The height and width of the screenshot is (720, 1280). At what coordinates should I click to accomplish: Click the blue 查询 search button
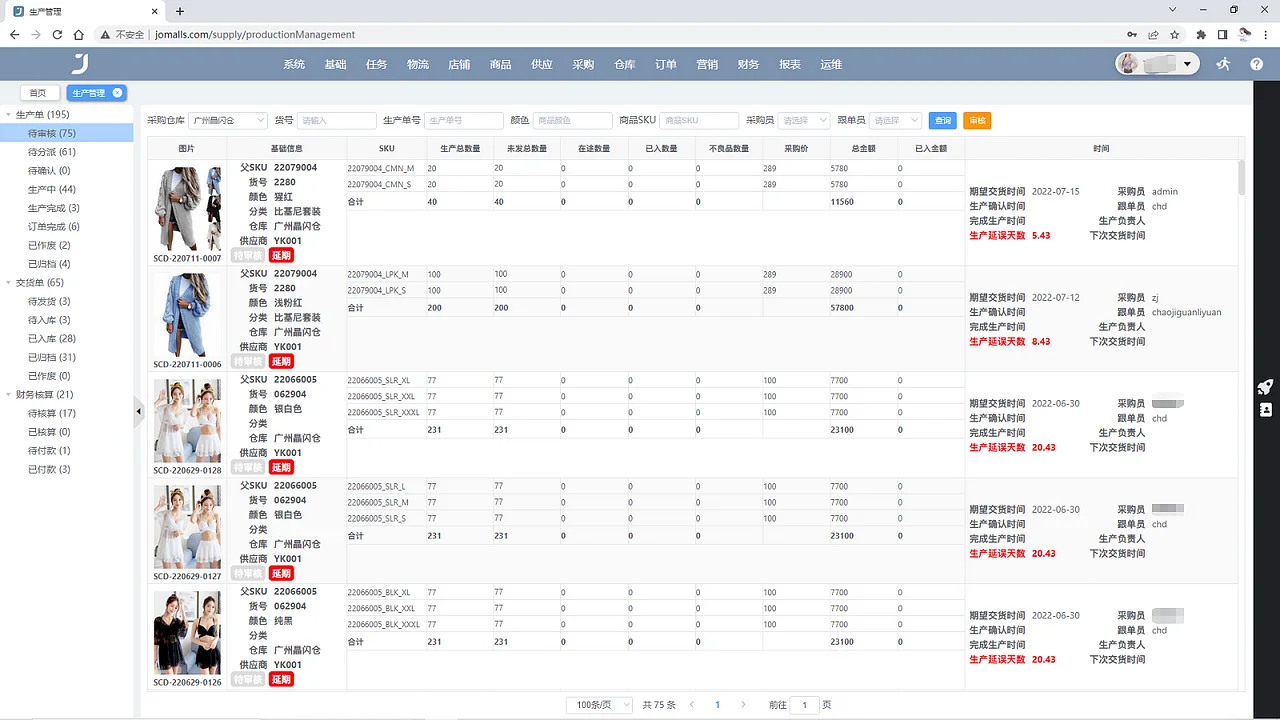[x=940, y=120]
